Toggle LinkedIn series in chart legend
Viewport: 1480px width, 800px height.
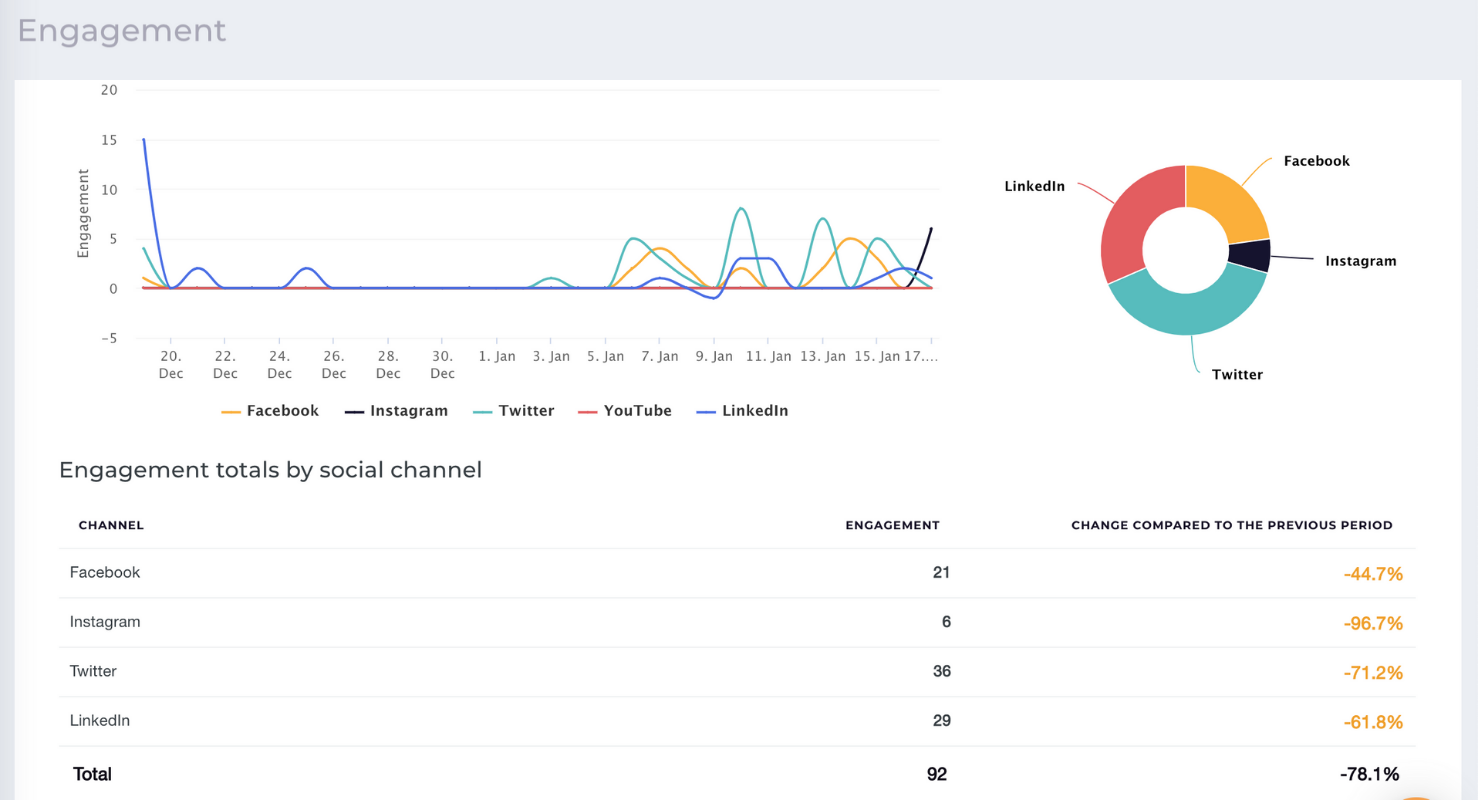(742, 411)
